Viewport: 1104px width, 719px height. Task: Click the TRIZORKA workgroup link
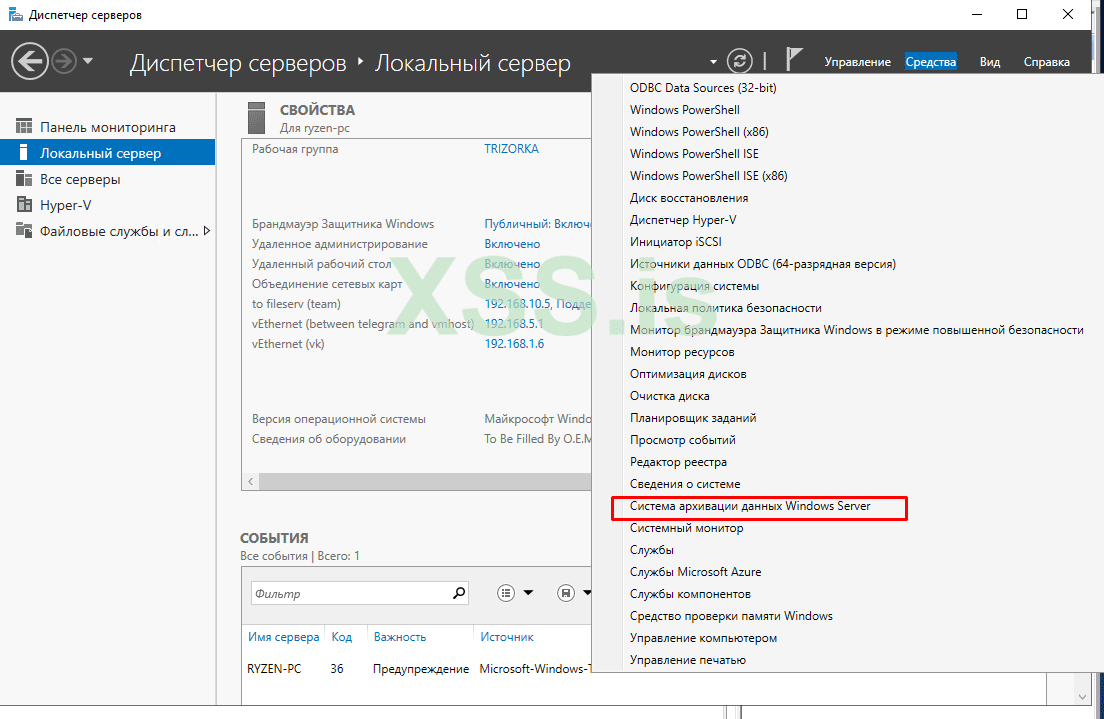point(511,149)
